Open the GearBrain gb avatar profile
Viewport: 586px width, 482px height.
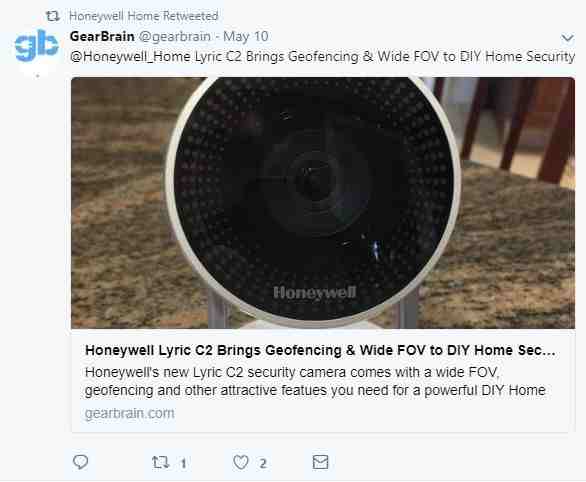(37, 45)
